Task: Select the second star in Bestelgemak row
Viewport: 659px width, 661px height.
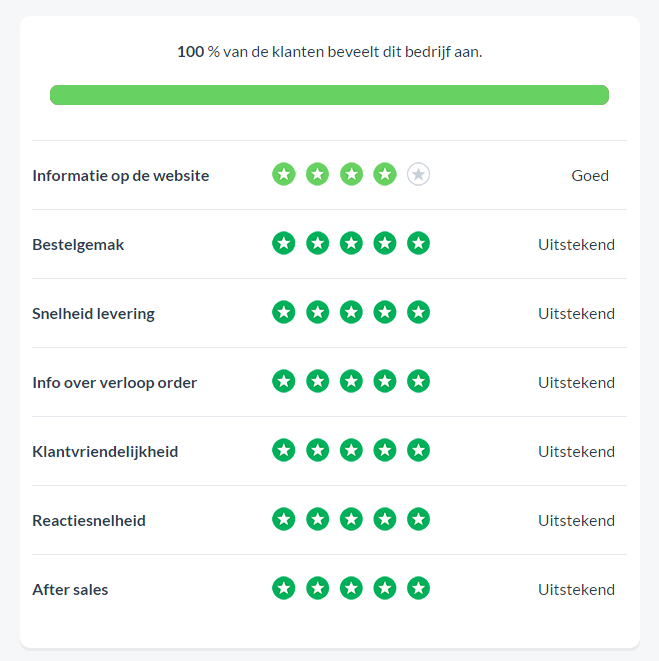Action: coord(317,243)
